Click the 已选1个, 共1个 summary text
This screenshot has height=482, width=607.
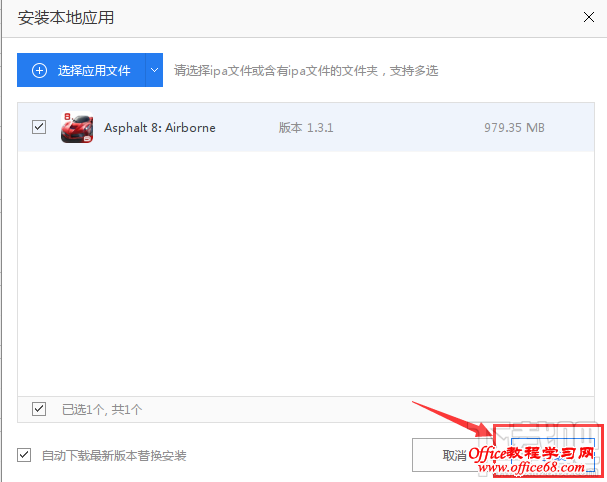[x=102, y=409]
